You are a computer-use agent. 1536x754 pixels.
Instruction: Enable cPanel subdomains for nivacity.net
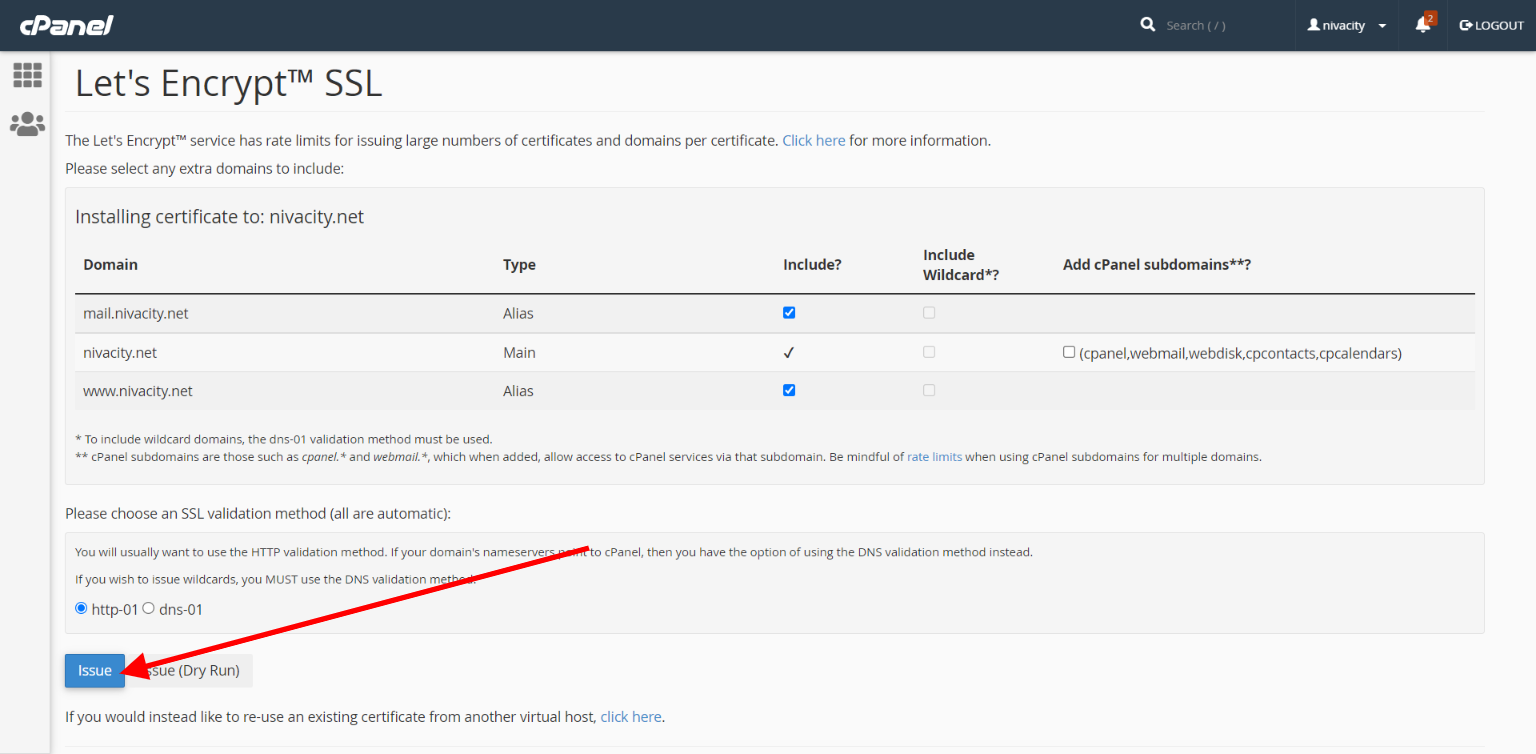(x=1069, y=351)
